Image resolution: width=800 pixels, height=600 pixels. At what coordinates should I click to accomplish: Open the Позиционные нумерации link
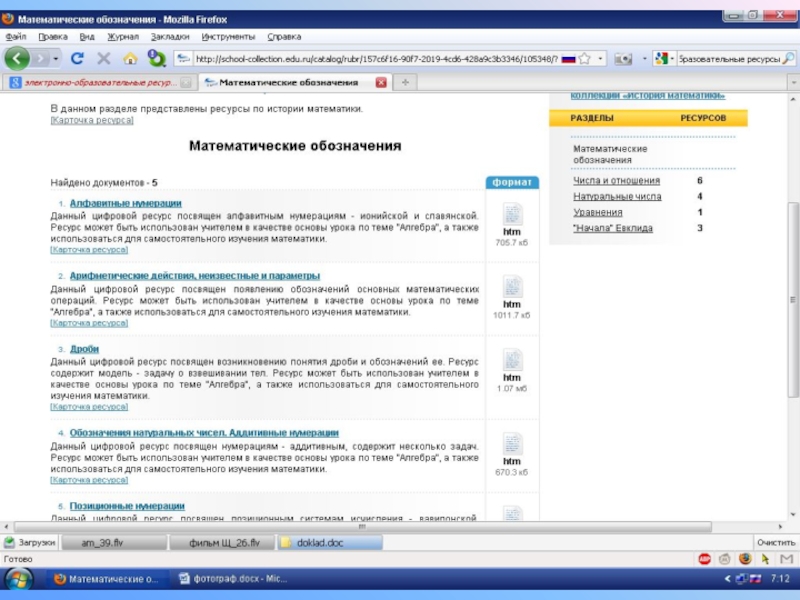pos(127,506)
